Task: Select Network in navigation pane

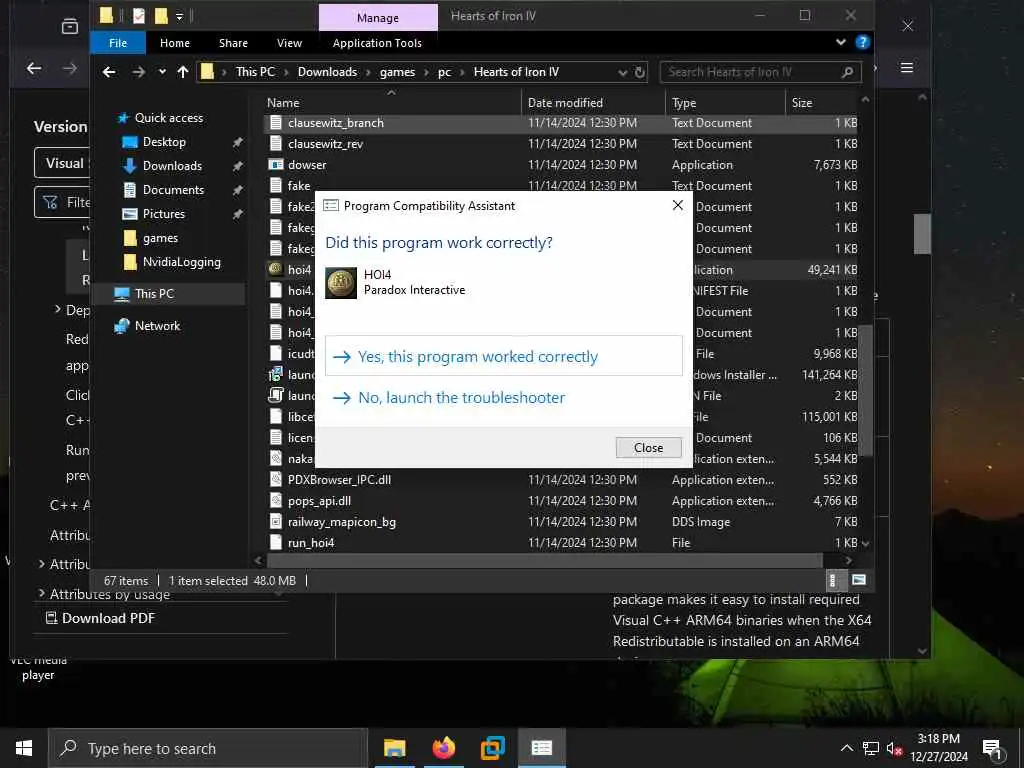Action: point(157,326)
